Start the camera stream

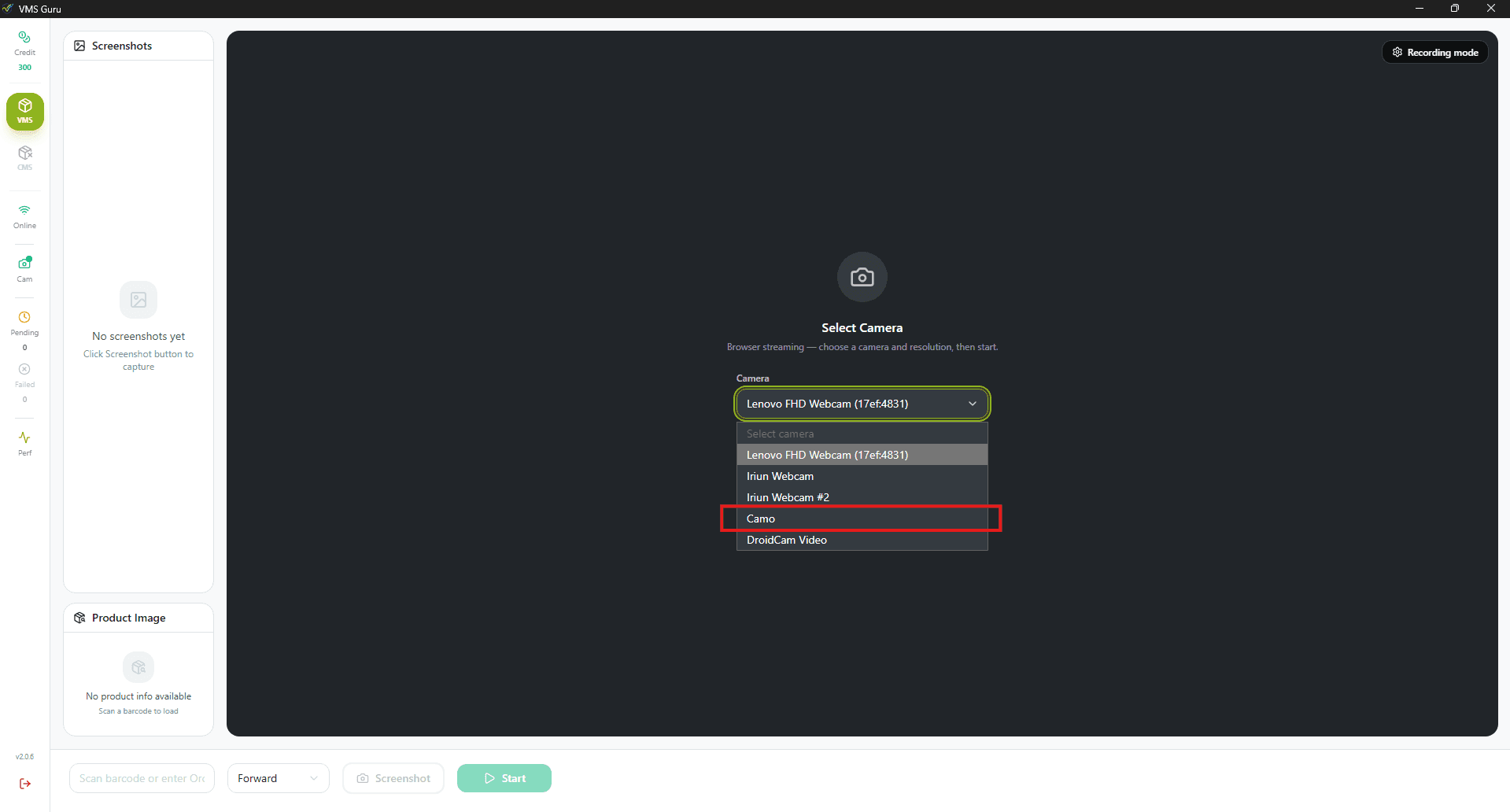(x=504, y=778)
